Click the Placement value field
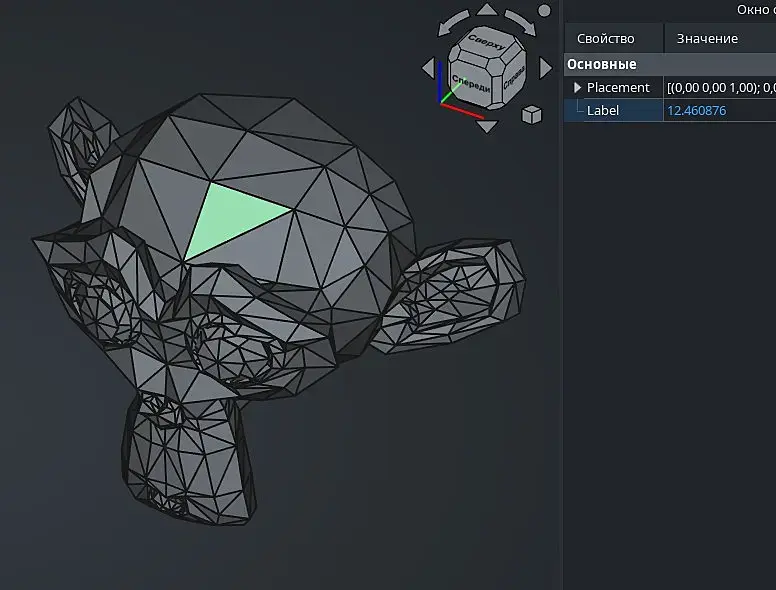776x590 pixels. [x=720, y=88]
